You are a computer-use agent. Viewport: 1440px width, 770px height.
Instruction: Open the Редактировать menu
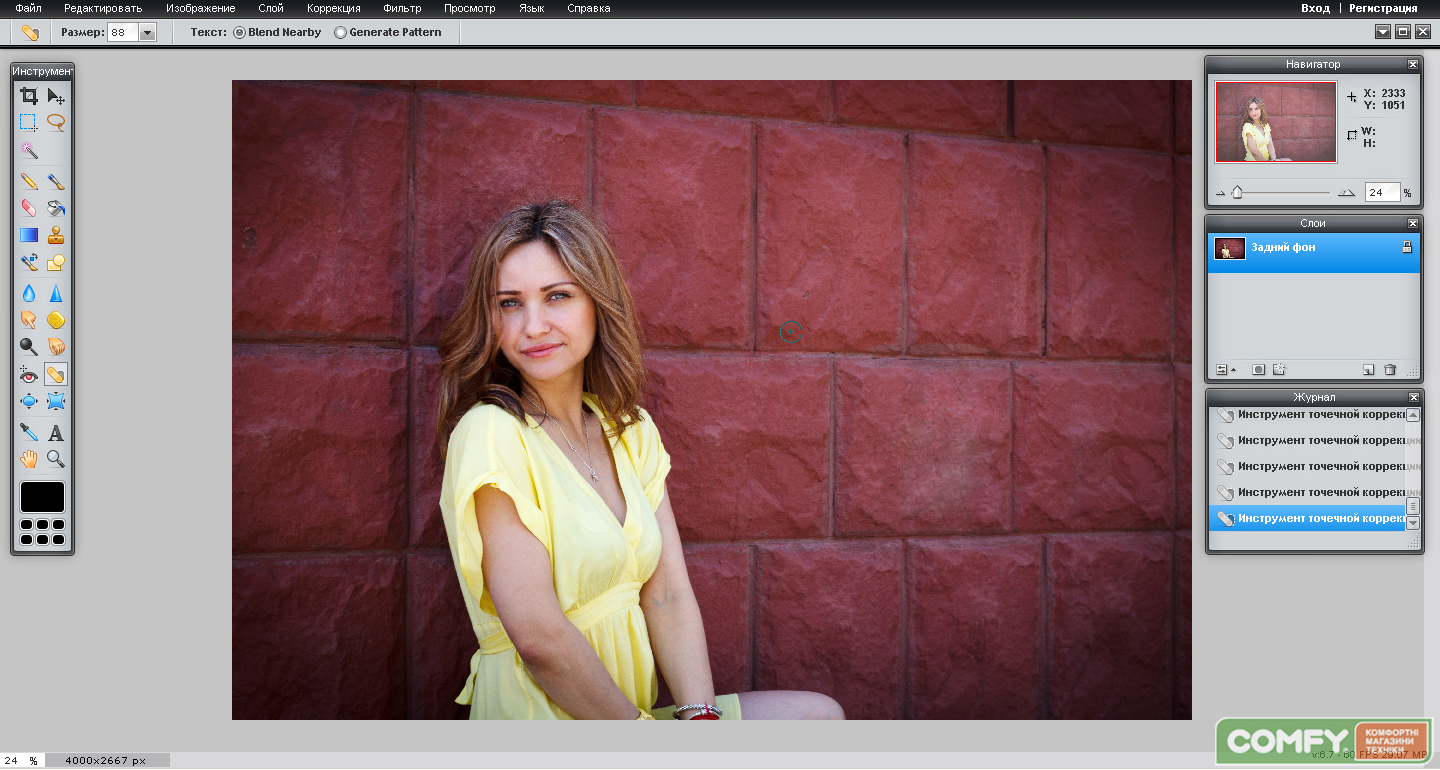pyautogui.click(x=103, y=8)
